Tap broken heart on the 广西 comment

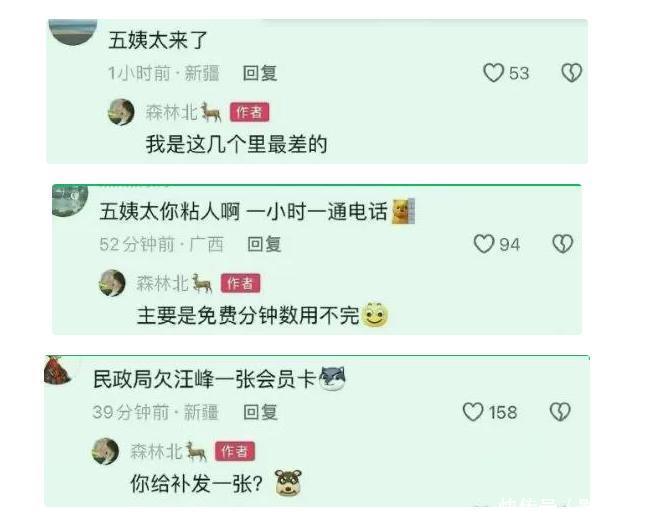point(563,244)
